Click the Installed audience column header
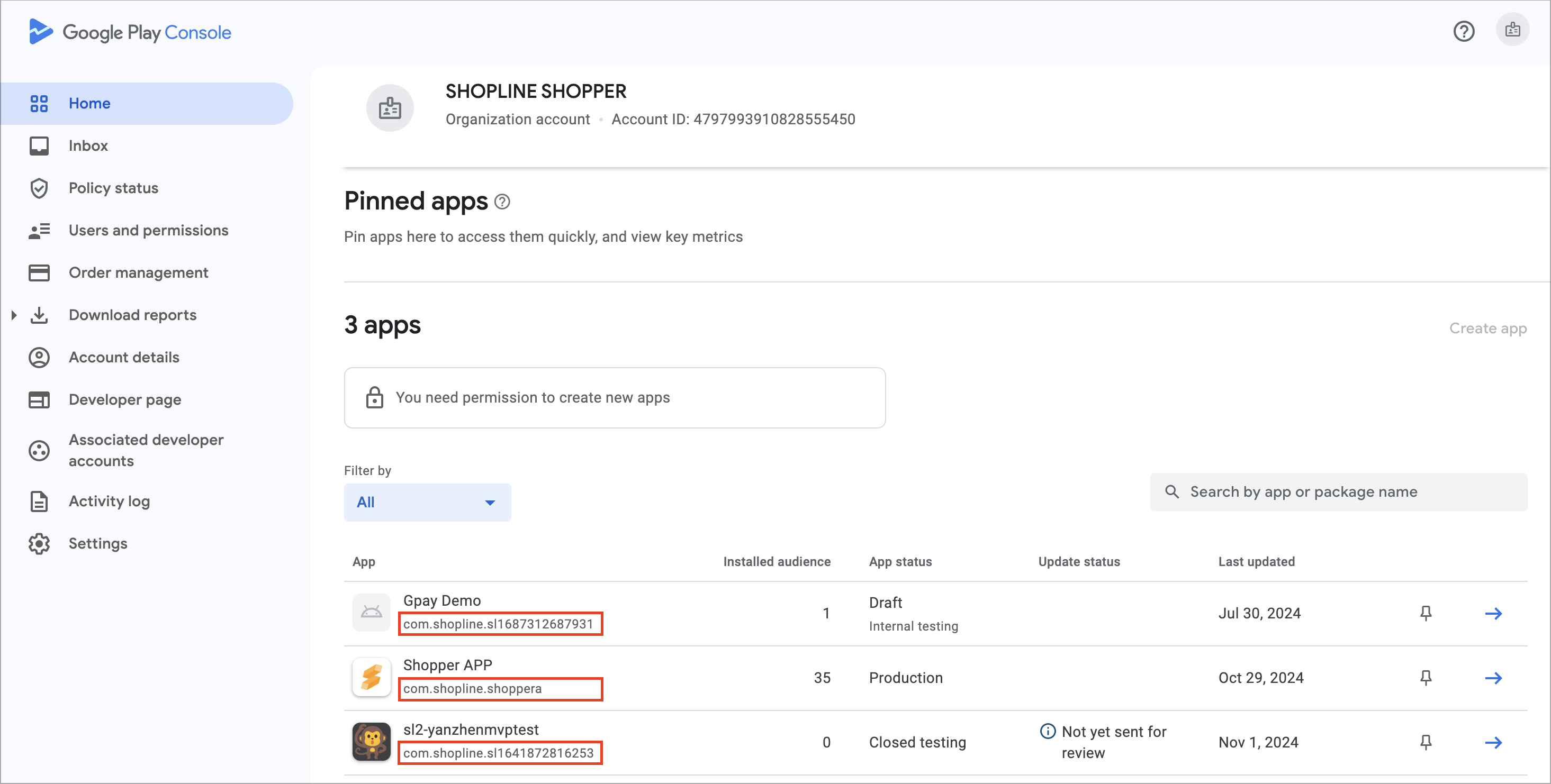The image size is (1551, 784). pos(777,561)
